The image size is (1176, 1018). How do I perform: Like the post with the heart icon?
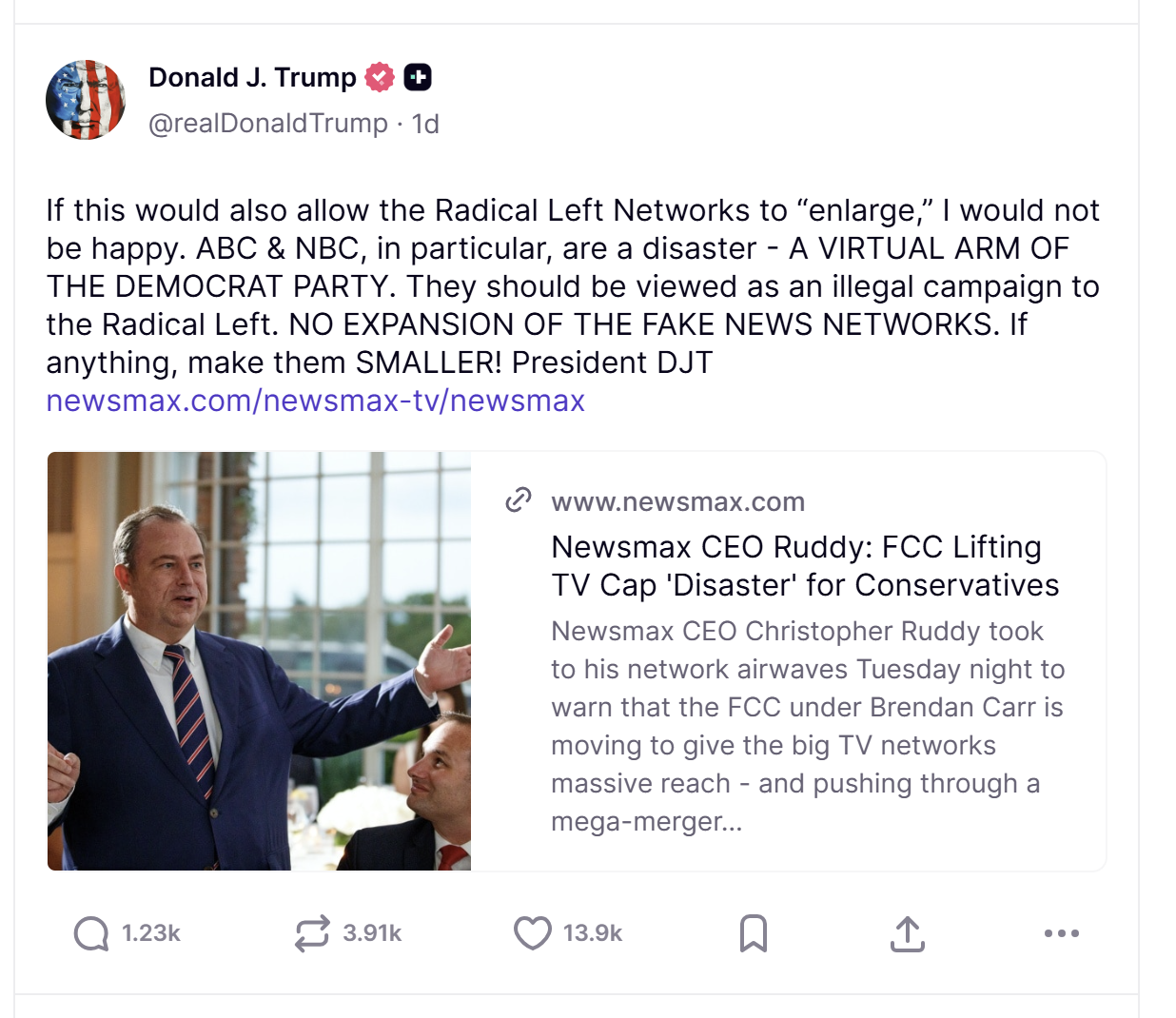pyautogui.click(x=532, y=933)
